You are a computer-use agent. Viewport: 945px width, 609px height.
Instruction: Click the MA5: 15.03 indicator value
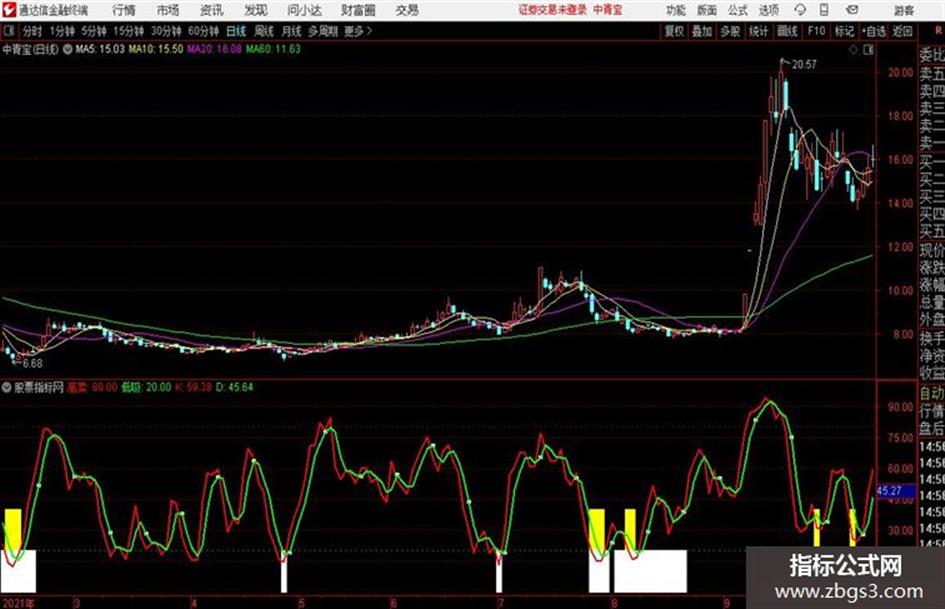(100, 49)
